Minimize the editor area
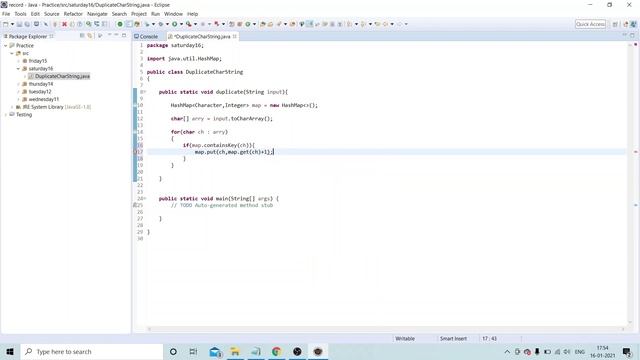The height and width of the screenshot is (360, 640). tap(624, 36)
